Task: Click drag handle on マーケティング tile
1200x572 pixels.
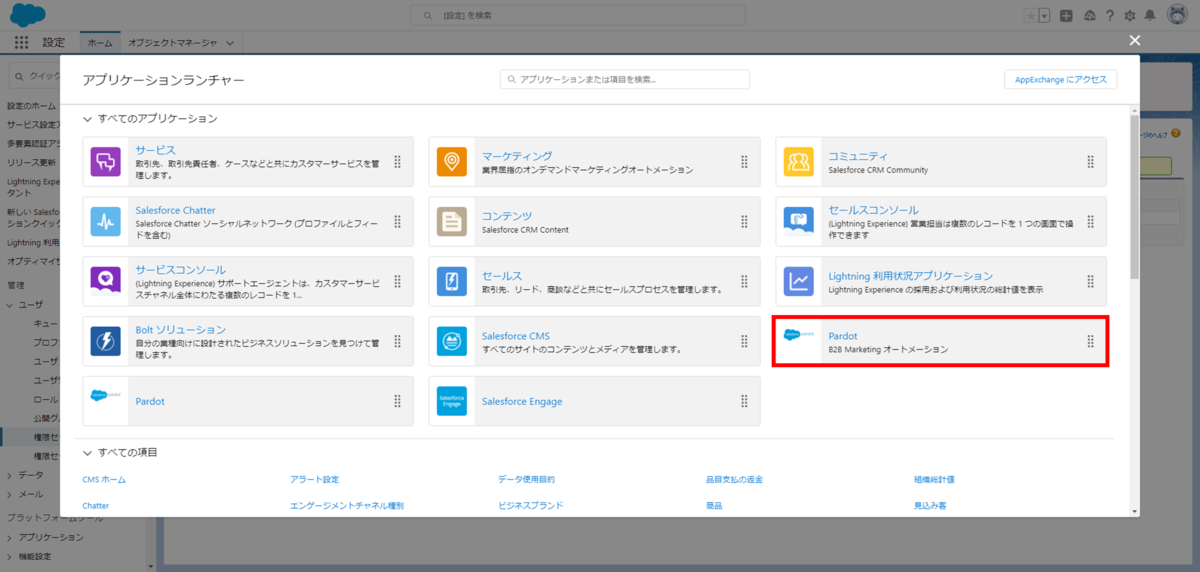Action: coord(744,161)
